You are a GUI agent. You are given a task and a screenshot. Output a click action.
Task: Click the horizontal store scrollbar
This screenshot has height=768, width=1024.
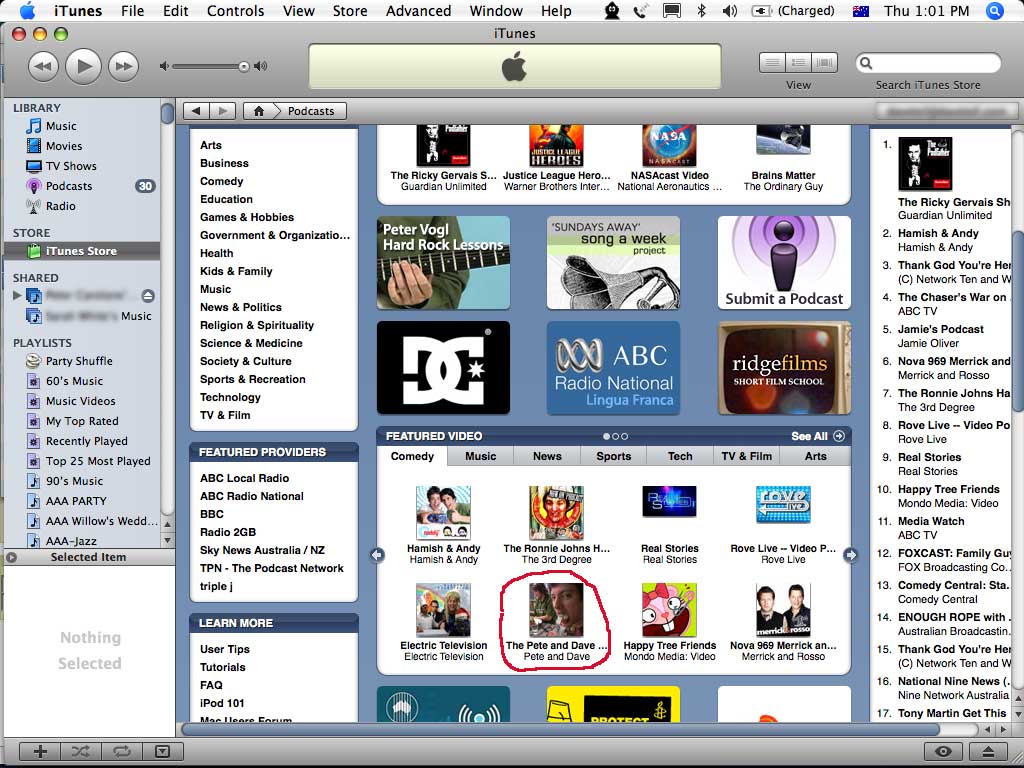tap(562, 729)
